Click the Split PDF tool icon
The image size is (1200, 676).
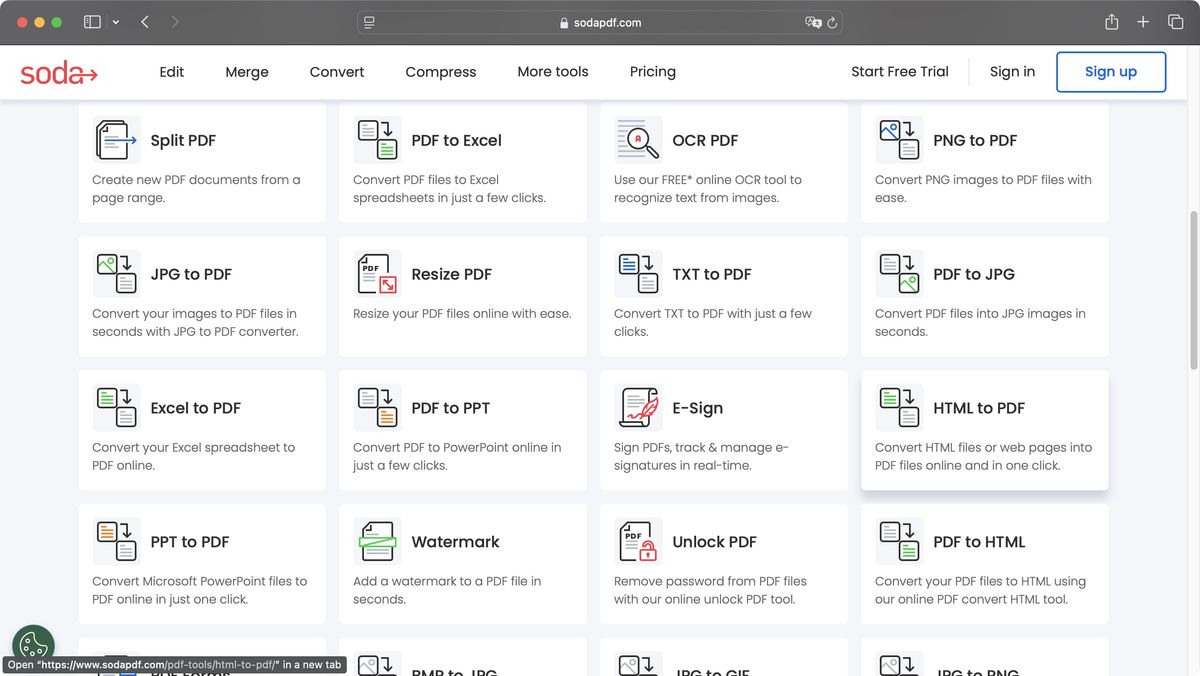[115, 139]
